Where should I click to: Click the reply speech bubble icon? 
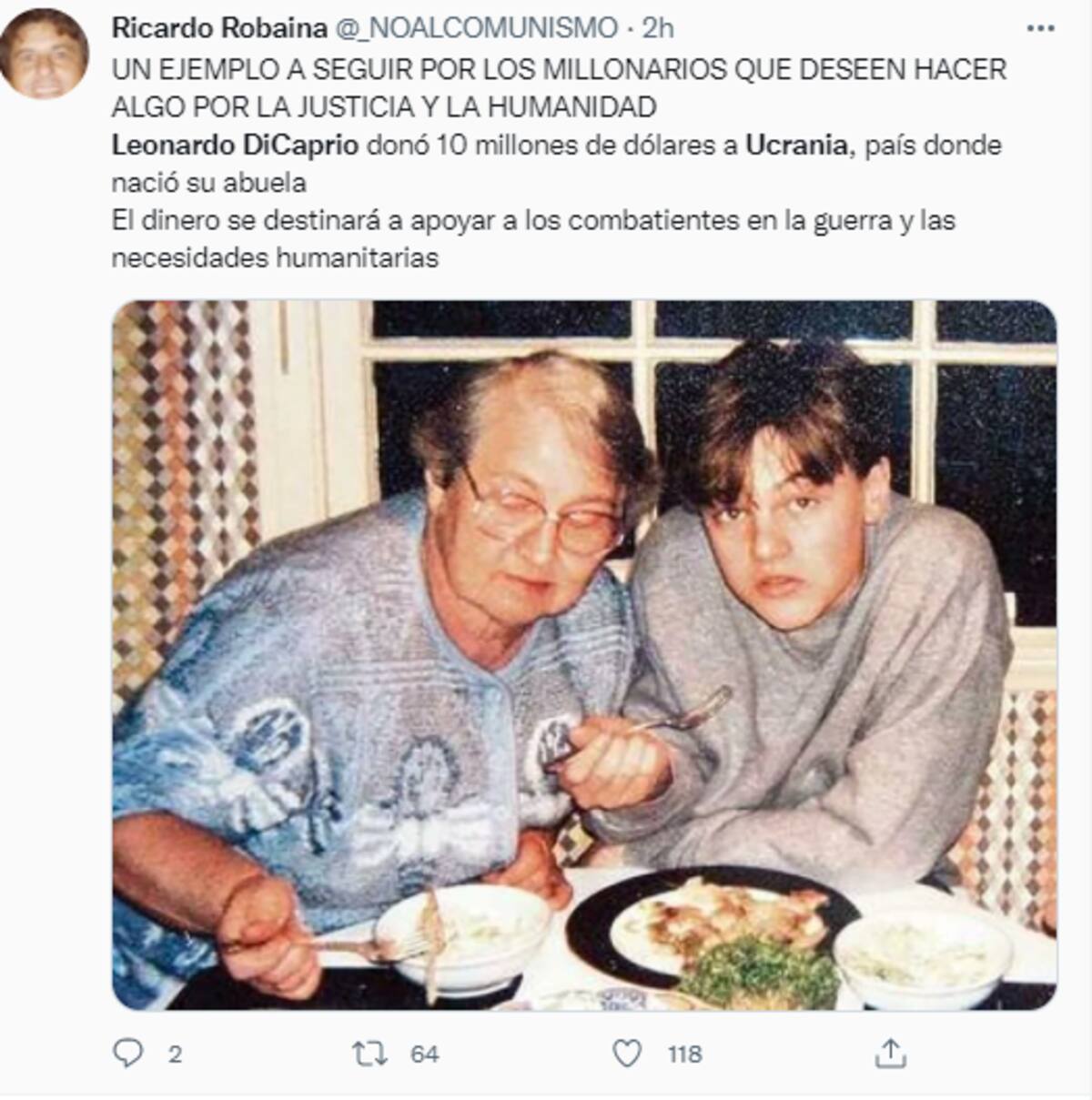[127, 1054]
